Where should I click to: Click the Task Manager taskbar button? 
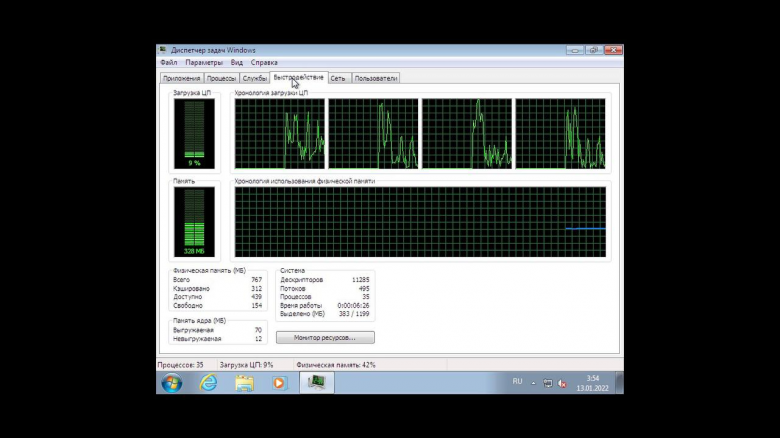coord(316,383)
